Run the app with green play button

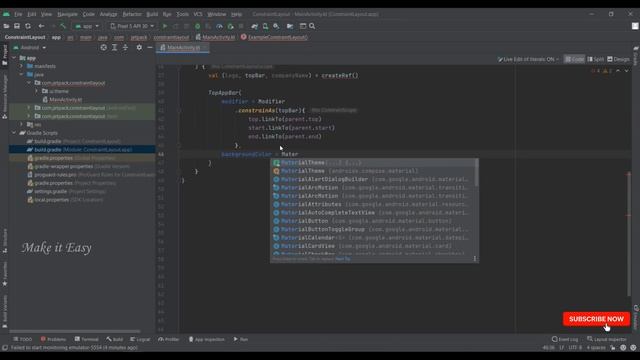point(165,26)
